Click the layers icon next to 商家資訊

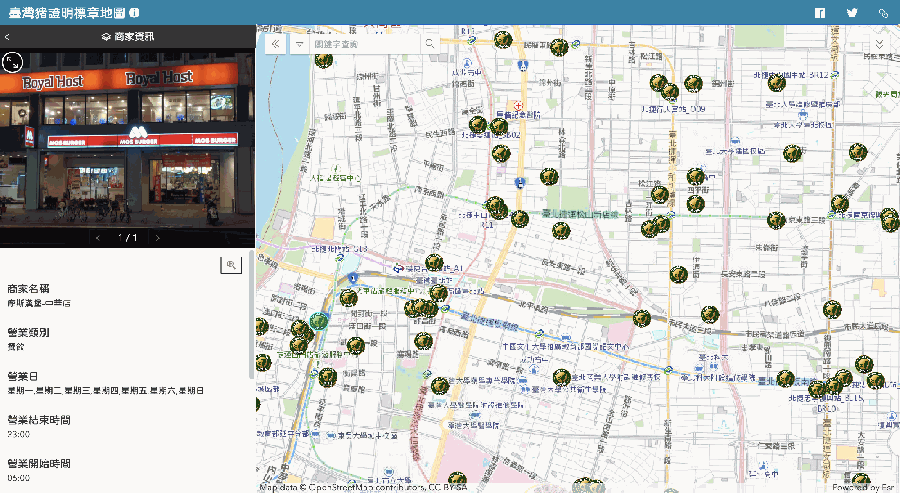tap(106, 37)
